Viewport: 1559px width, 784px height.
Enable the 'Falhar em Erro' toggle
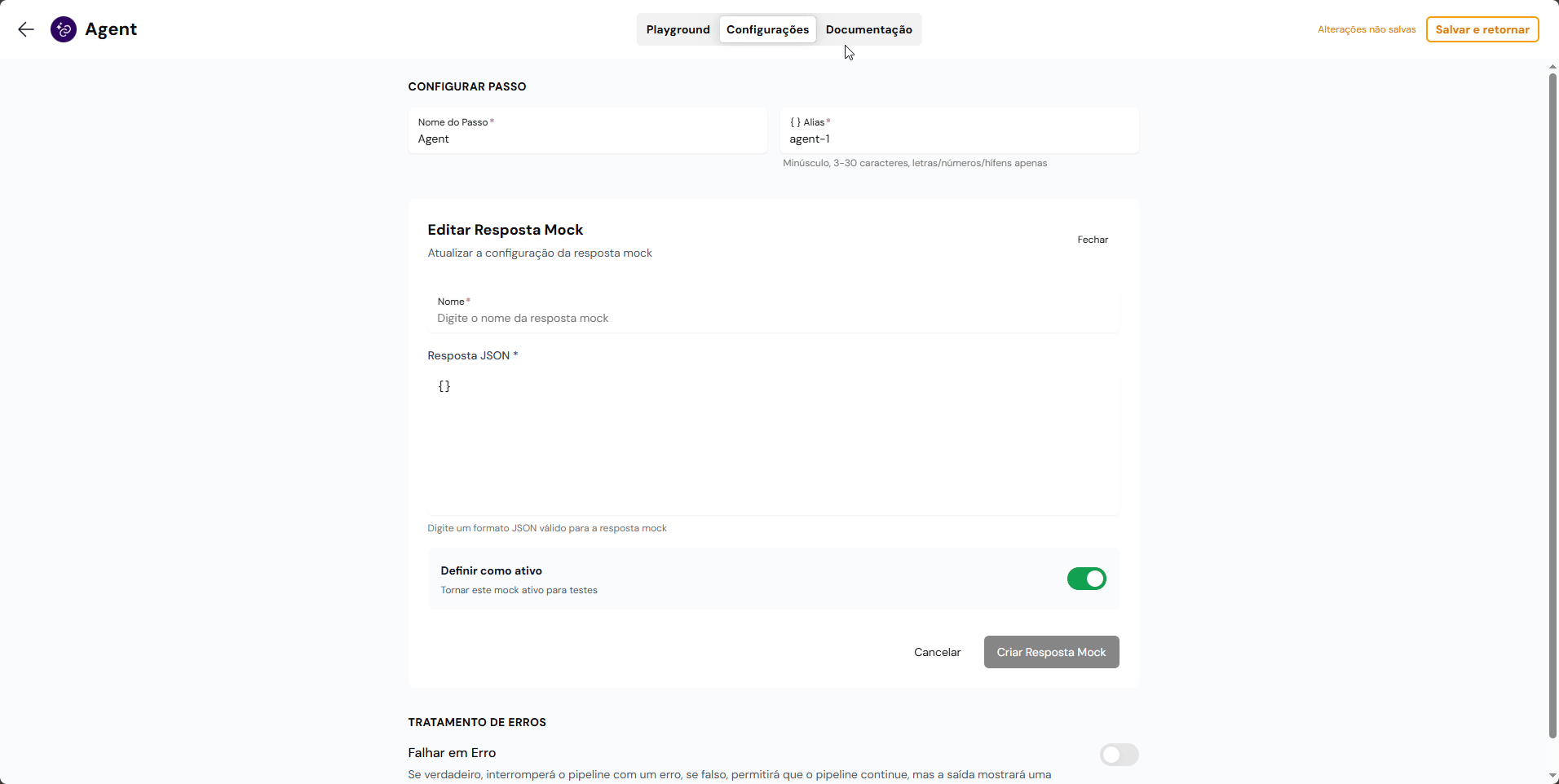1119,755
